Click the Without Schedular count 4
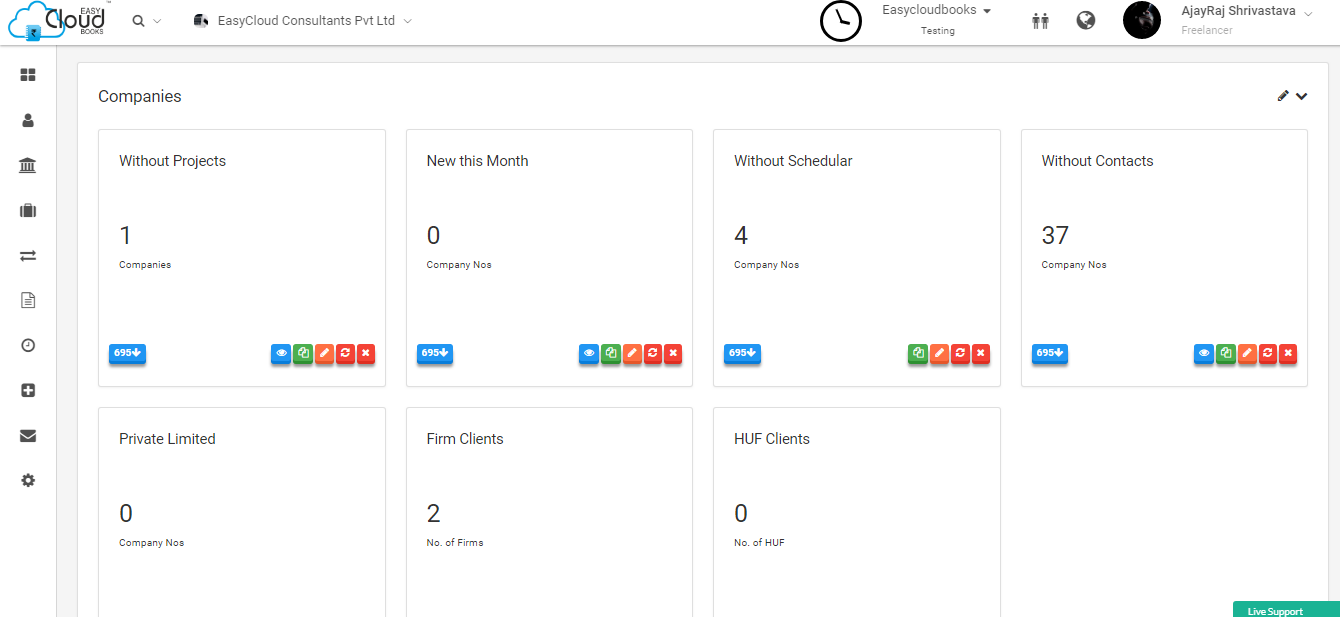Image resolution: width=1340 pixels, height=617 pixels. point(741,235)
